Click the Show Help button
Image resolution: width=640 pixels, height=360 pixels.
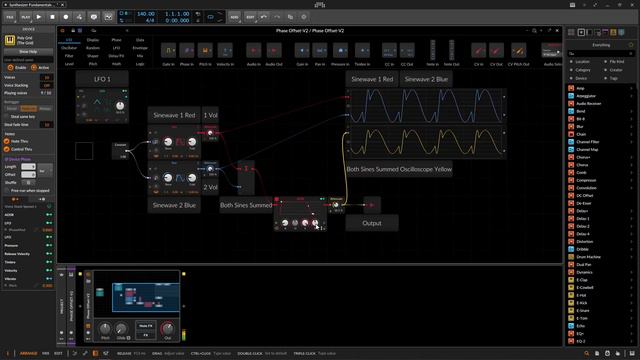point(28,52)
